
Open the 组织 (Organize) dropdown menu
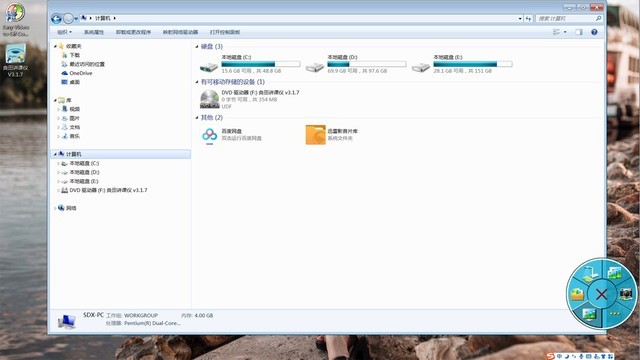tap(64, 32)
